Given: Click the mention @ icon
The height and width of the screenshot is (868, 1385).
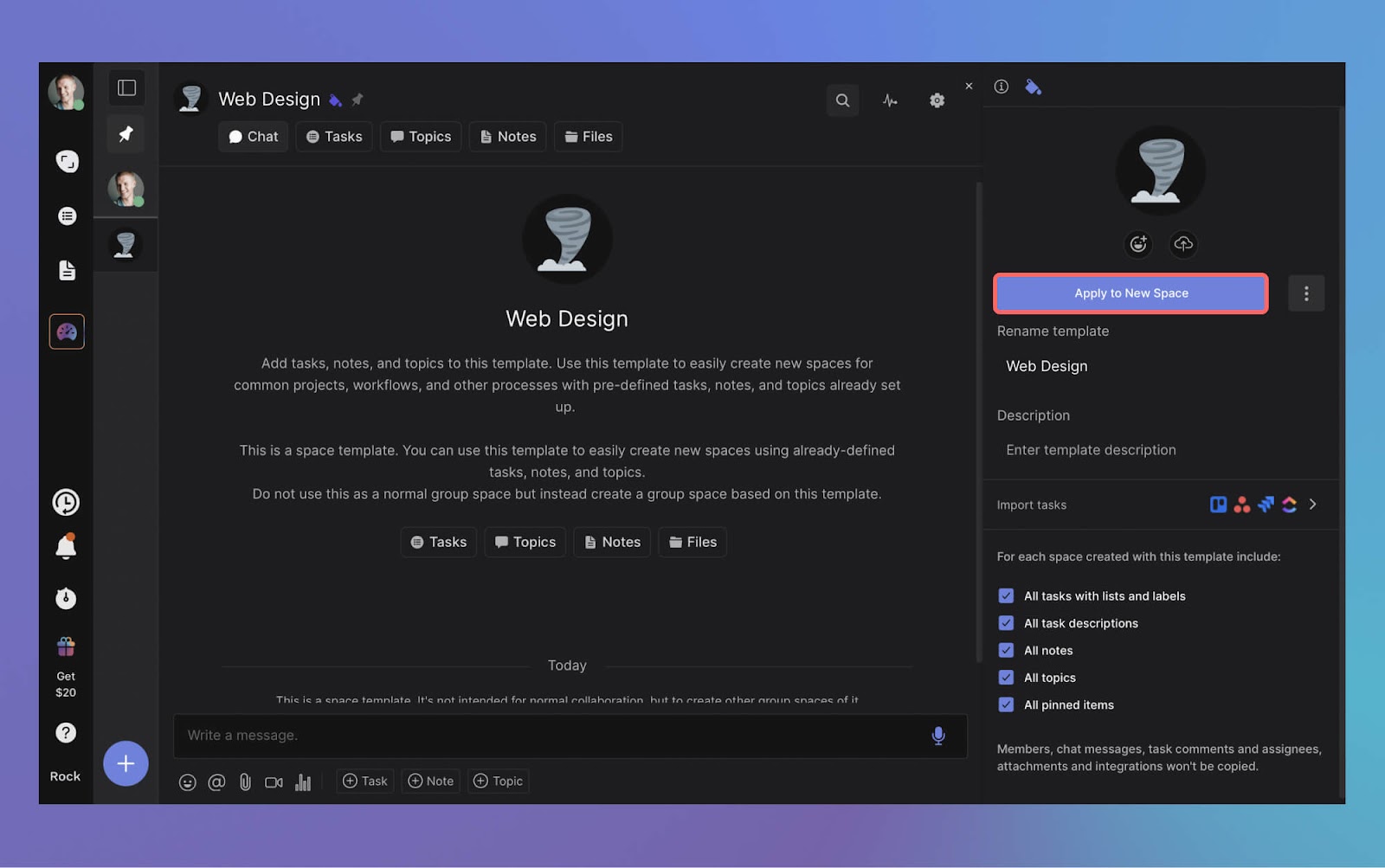Looking at the screenshot, I should (216, 782).
